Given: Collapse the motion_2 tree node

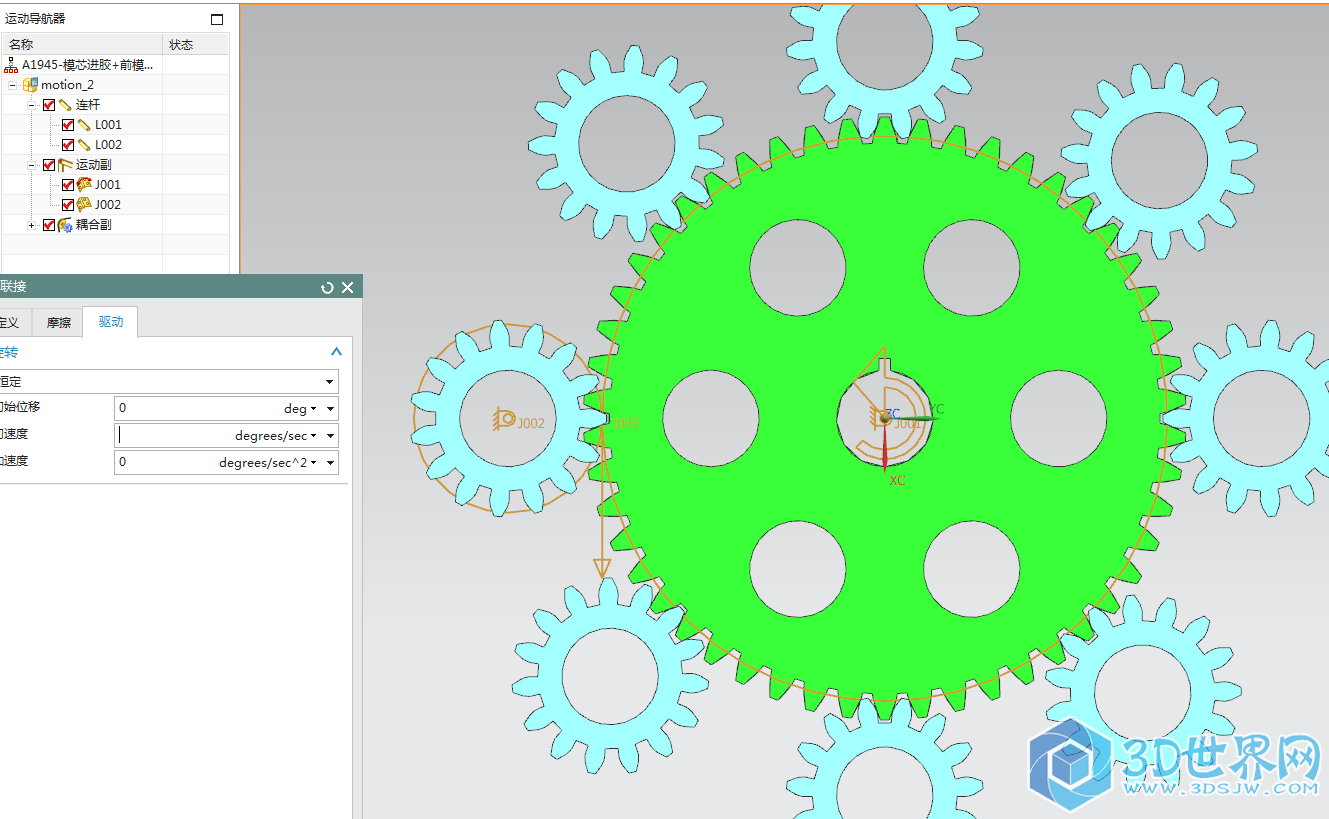Looking at the screenshot, I should (x=13, y=85).
